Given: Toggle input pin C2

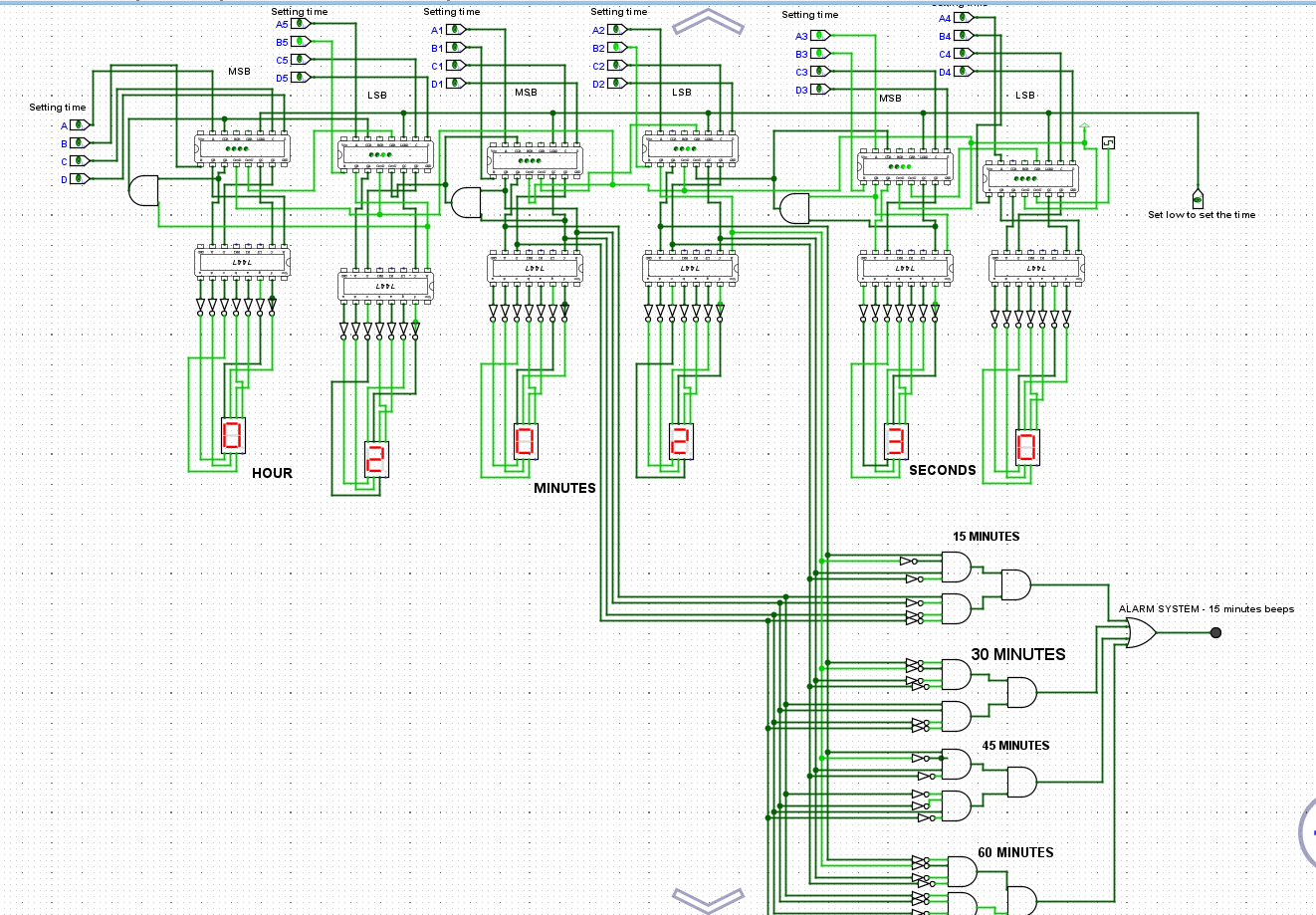Looking at the screenshot, I should pyautogui.click(x=617, y=66).
